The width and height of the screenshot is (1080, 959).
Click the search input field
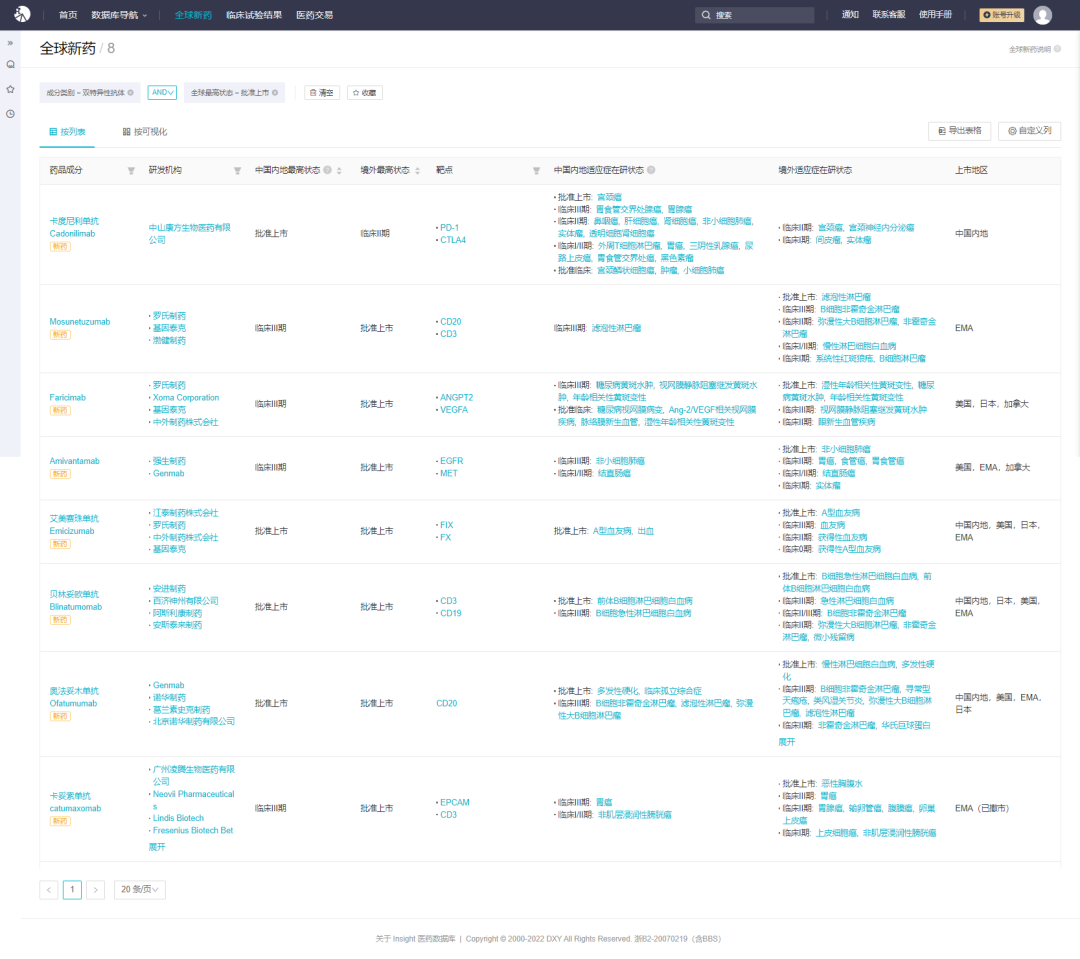pyautogui.click(x=754, y=14)
